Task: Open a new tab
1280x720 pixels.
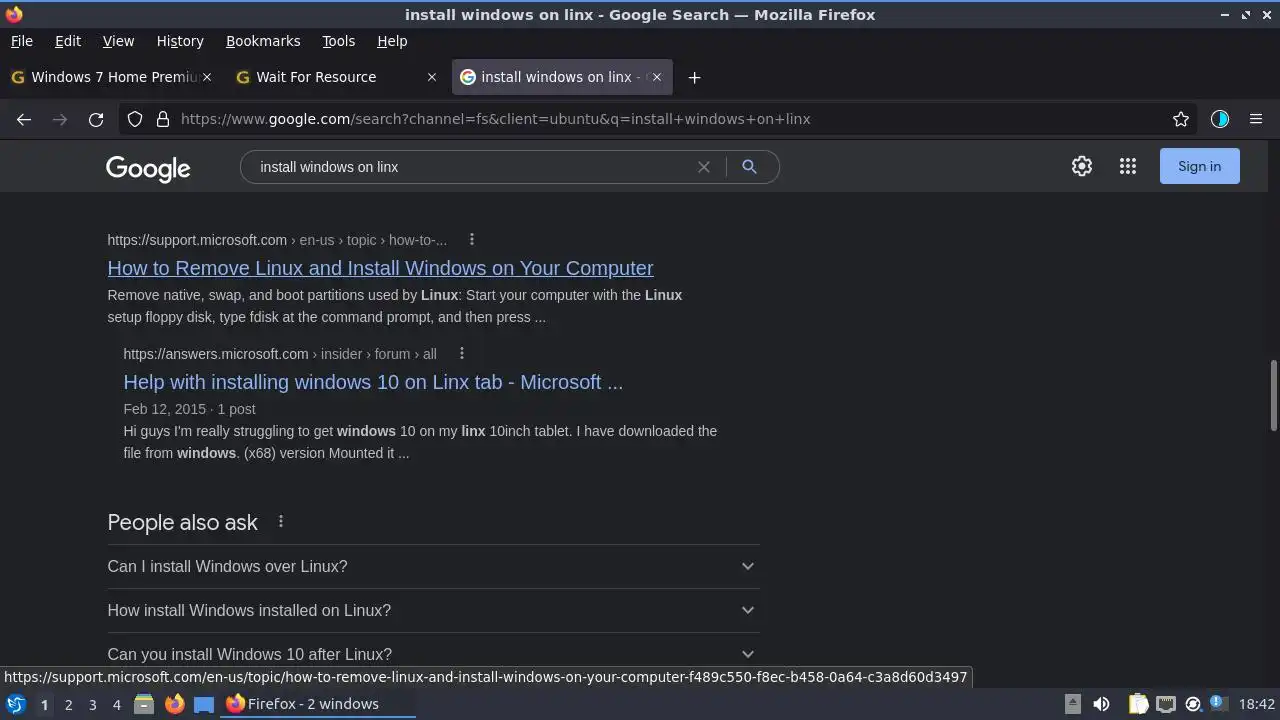Action: pos(694,77)
